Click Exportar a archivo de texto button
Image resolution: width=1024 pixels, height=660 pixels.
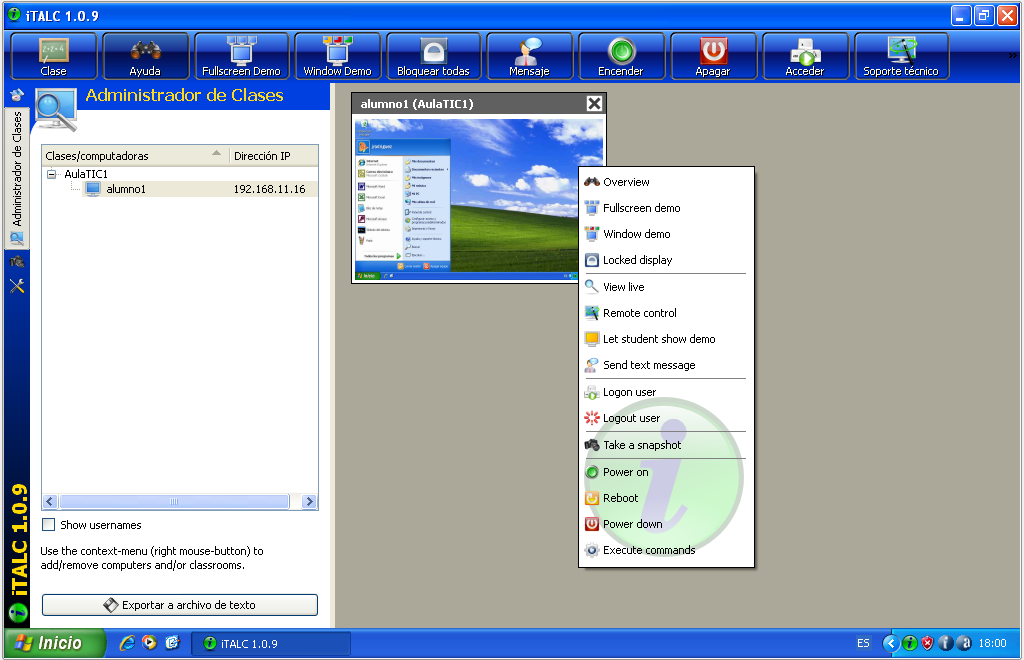(x=180, y=605)
